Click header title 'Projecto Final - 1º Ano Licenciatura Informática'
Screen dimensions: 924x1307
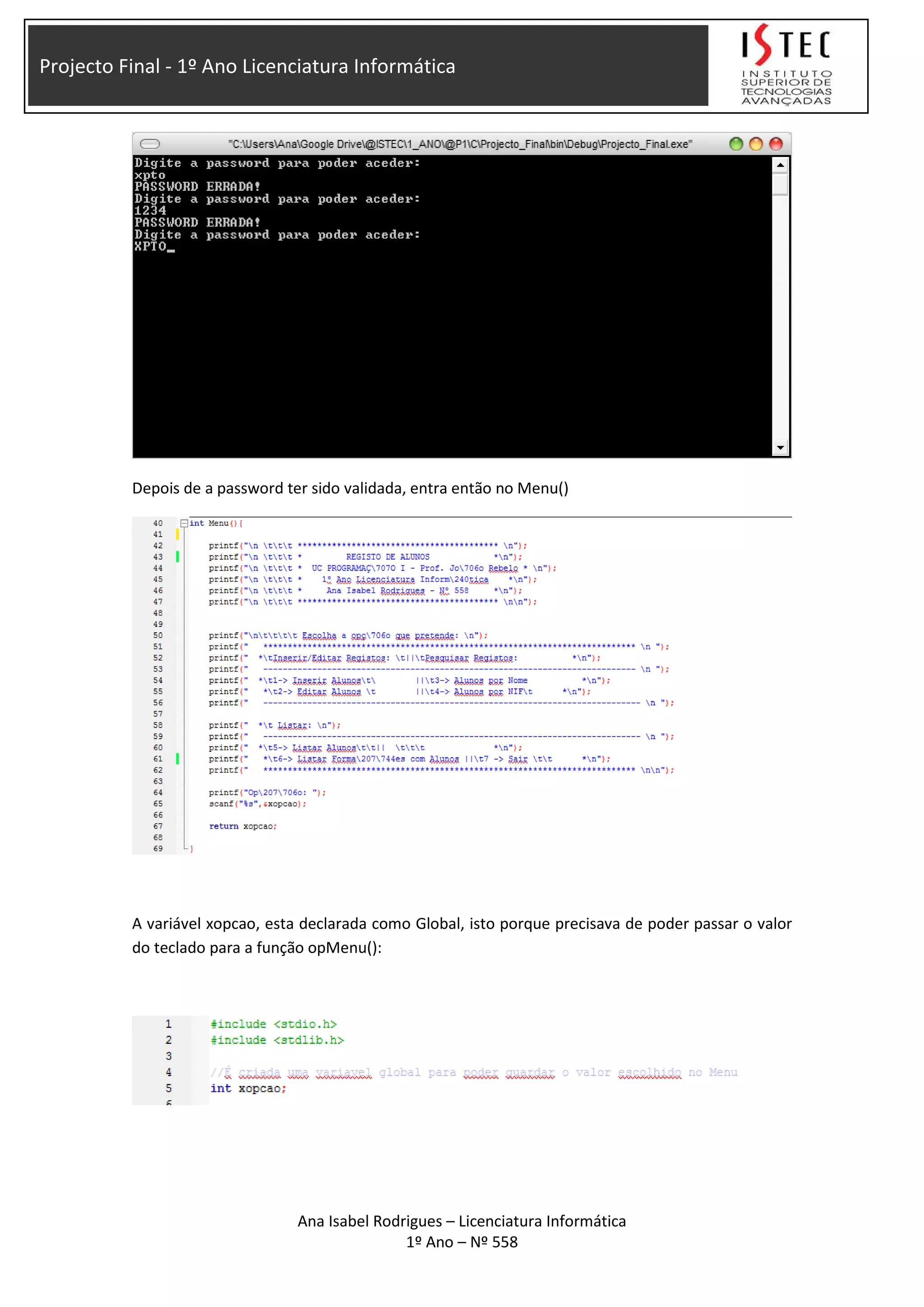click(248, 66)
